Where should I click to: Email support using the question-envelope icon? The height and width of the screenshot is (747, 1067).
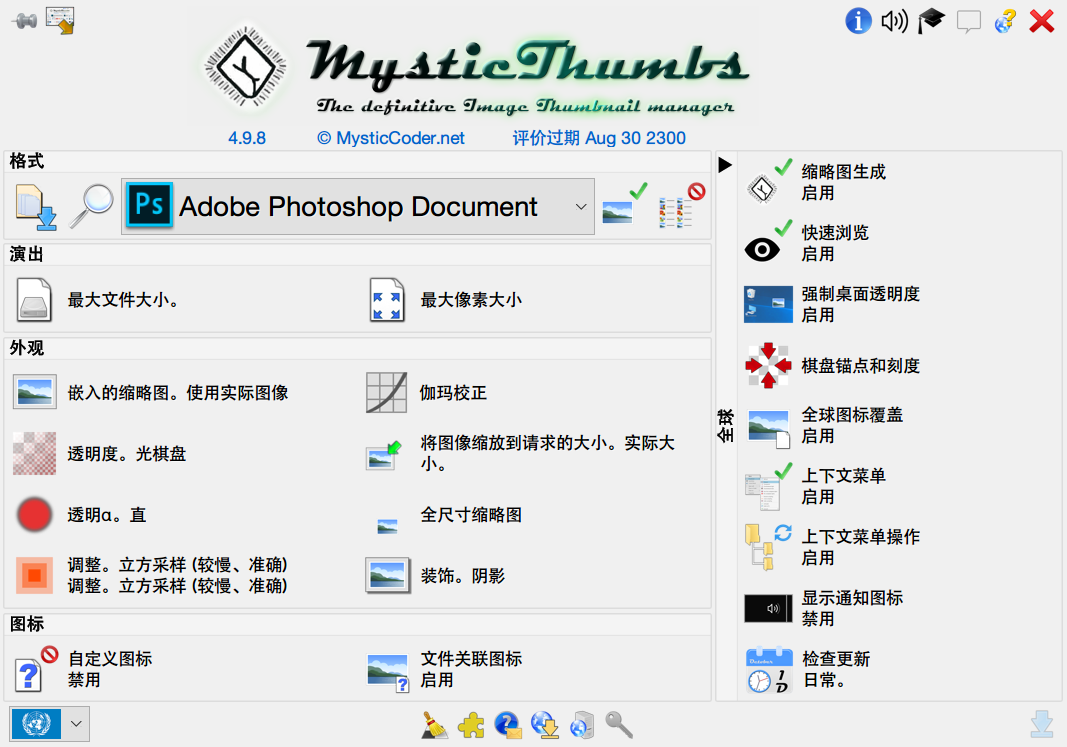[508, 725]
